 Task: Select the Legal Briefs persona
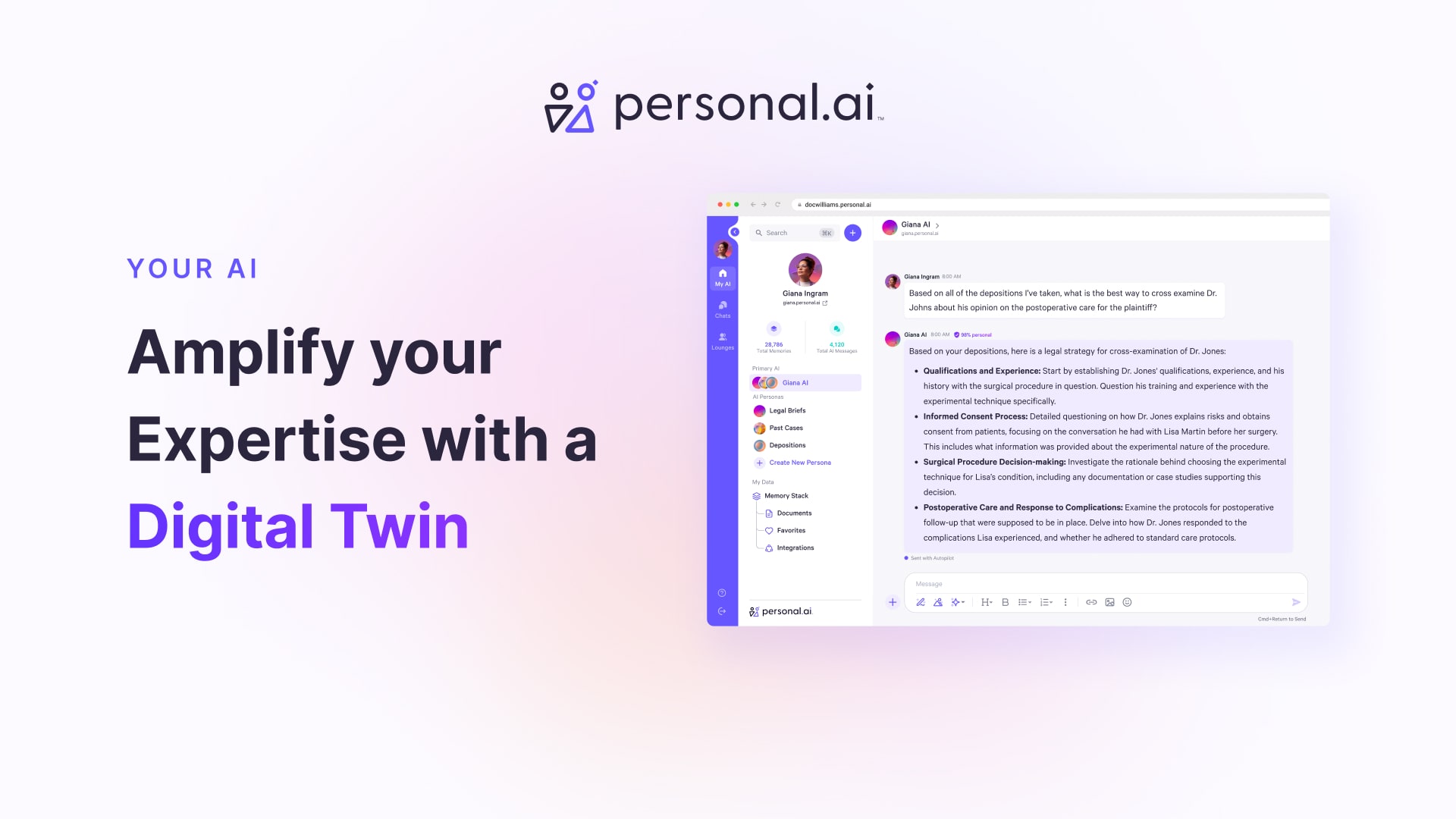click(x=787, y=411)
